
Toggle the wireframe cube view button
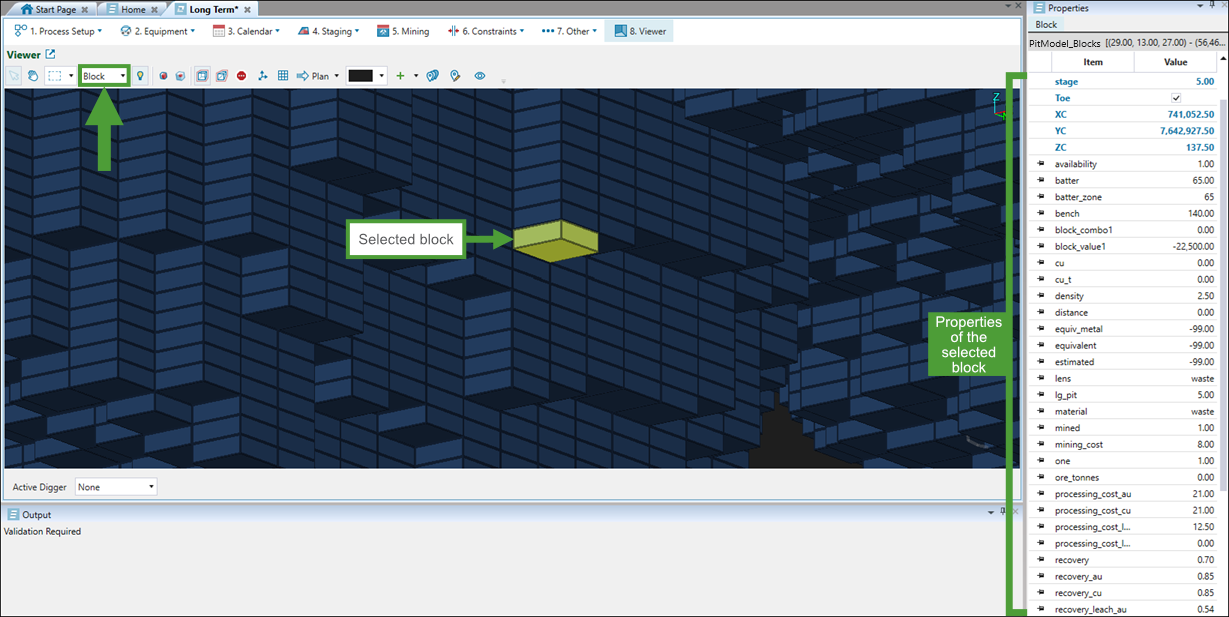coord(221,76)
